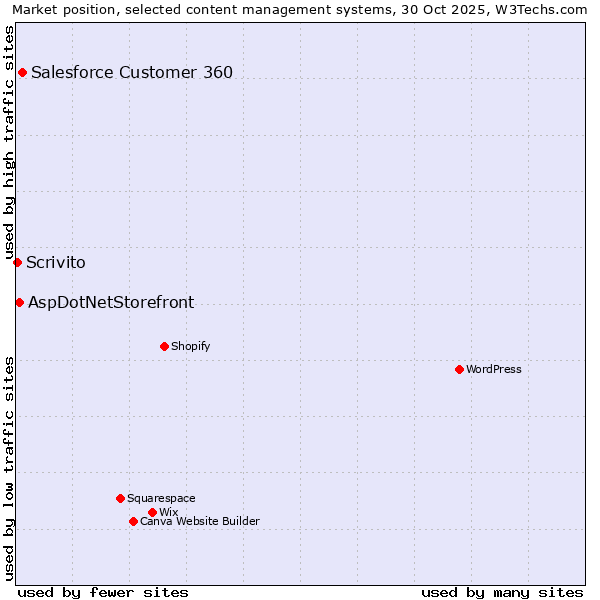Click the red marker for Salesforce Customer 360

(22, 72)
